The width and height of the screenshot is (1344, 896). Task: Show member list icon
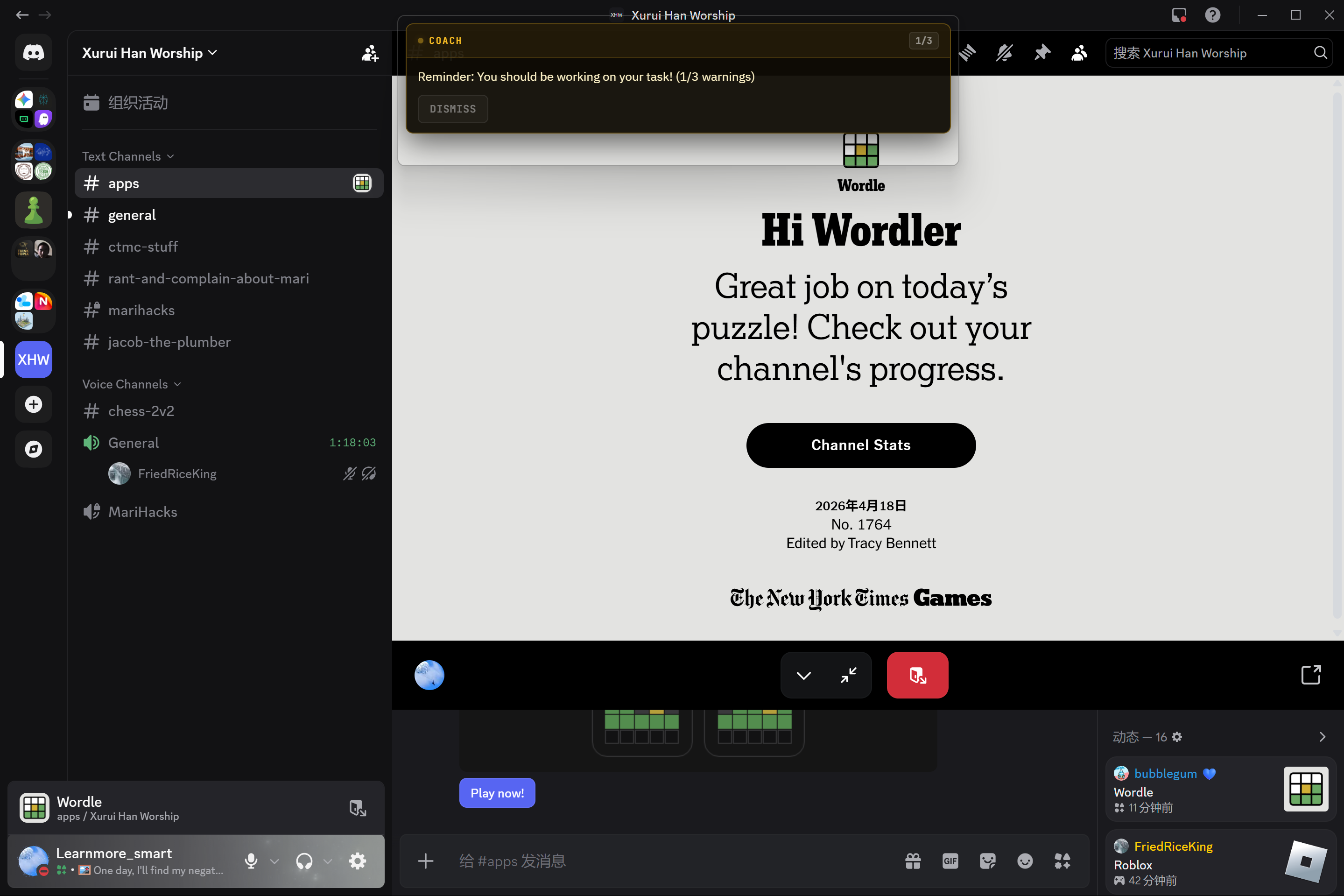(x=1079, y=53)
